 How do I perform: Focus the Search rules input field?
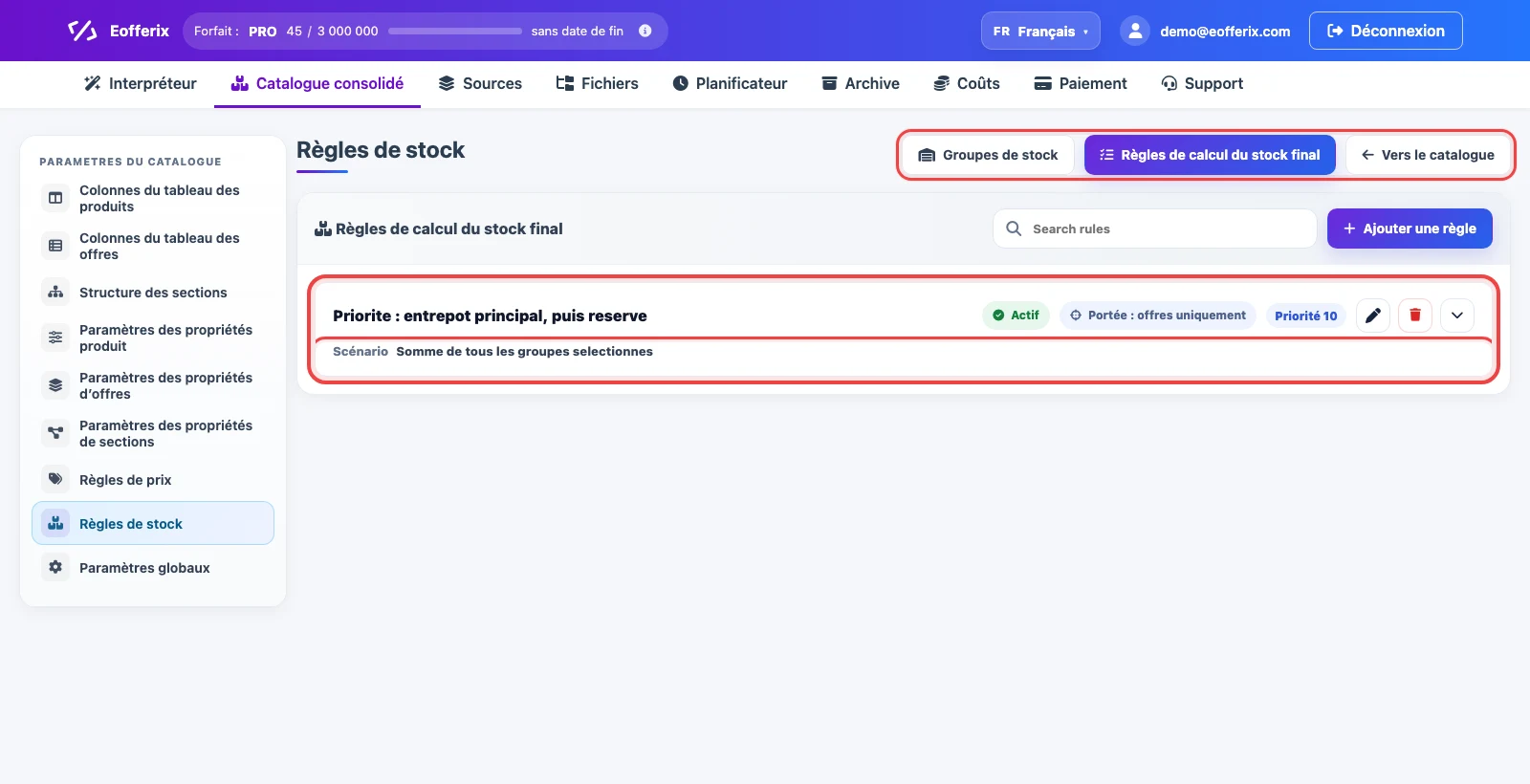tap(1155, 229)
